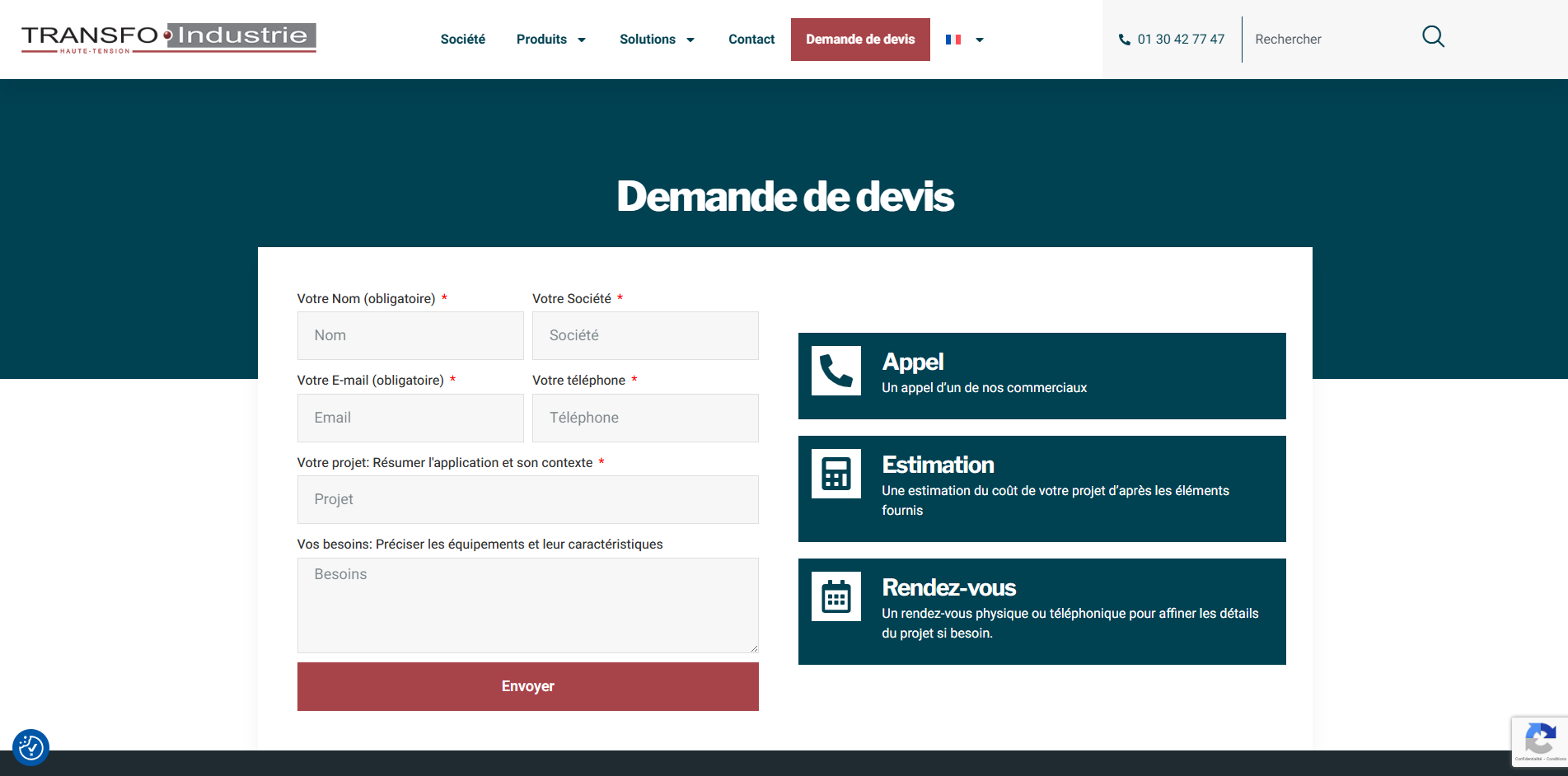The image size is (1568, 776).
Task: Click the Demande de devis button
Action: coord(859,39)
